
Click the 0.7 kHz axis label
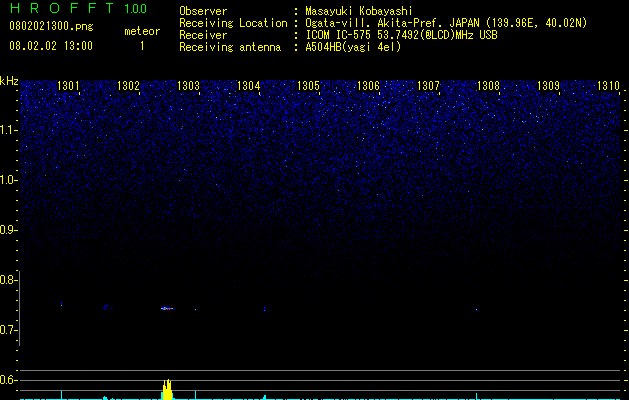point(8,330)
